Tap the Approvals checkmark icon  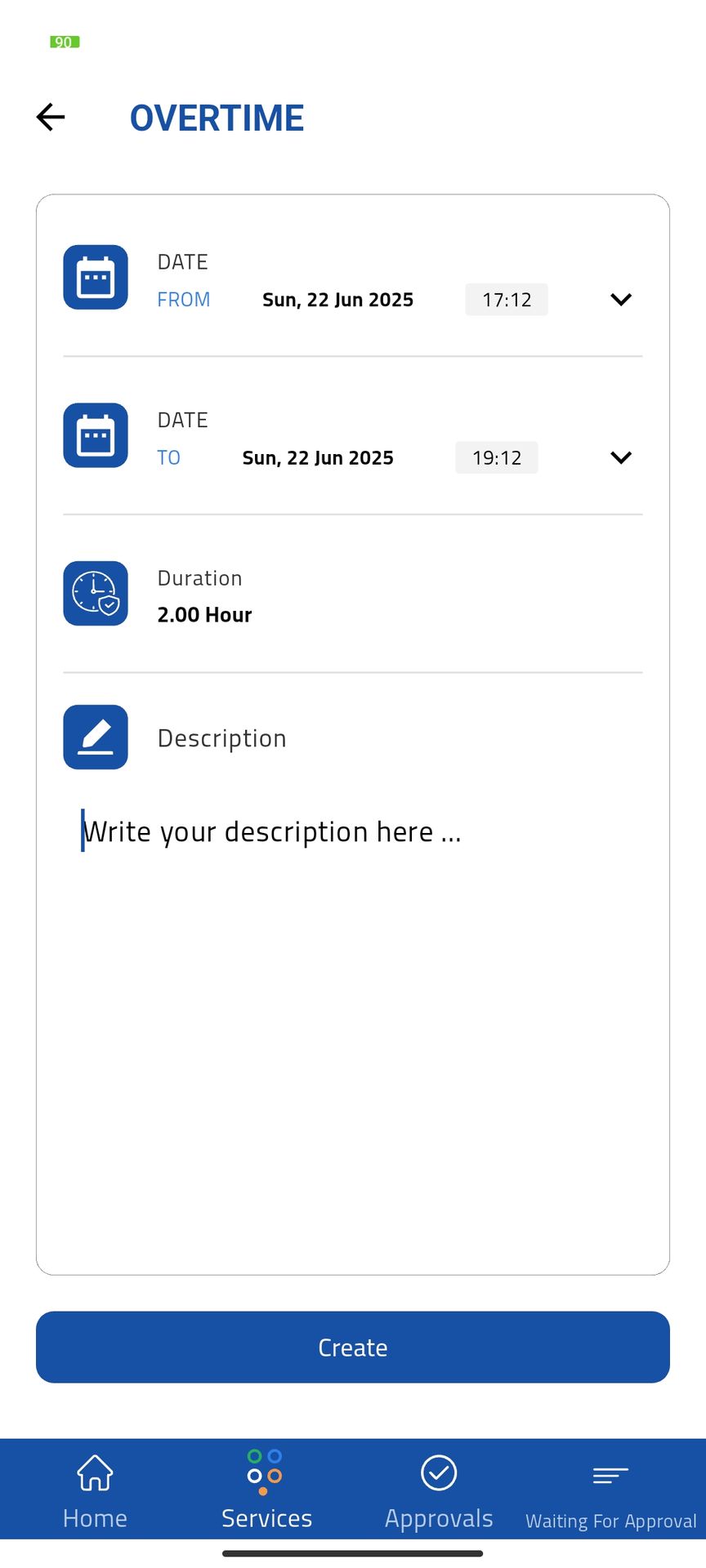point(439,1473)
